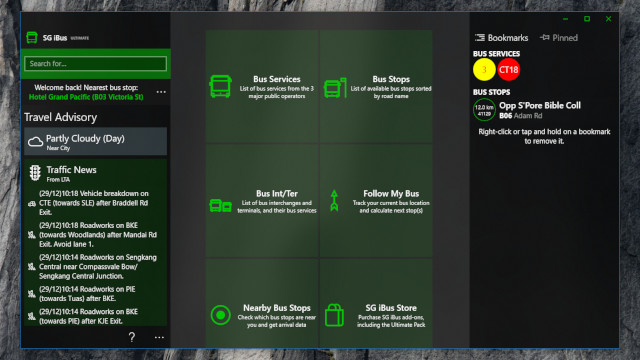Open Hotel Grand Pacific nearest bus stop link
Screen dimensions: 640x360
pyautogui.click(x=86, y=97)
